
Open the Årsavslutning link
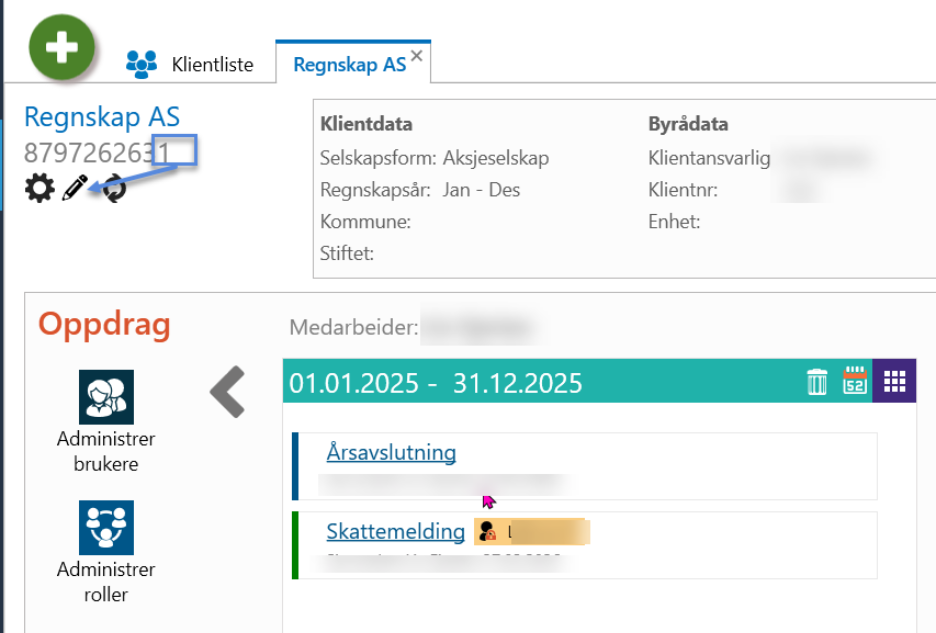(x=391, y=452)
